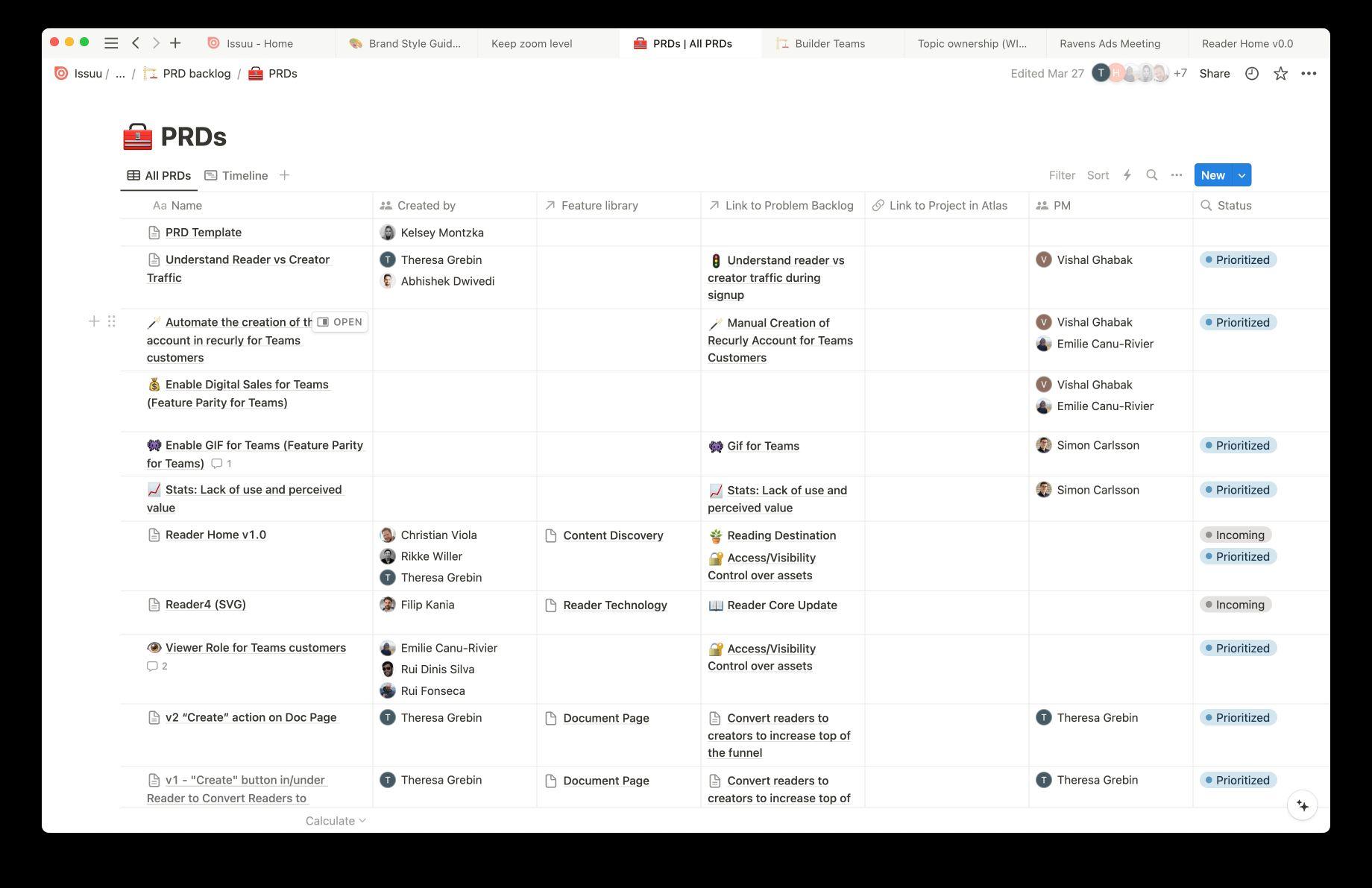This screenshot has width=1372, height=888.
Task: Click Incoming status tag on Reader4 row
Action: pyautogui.click(x=1236, y=605)
